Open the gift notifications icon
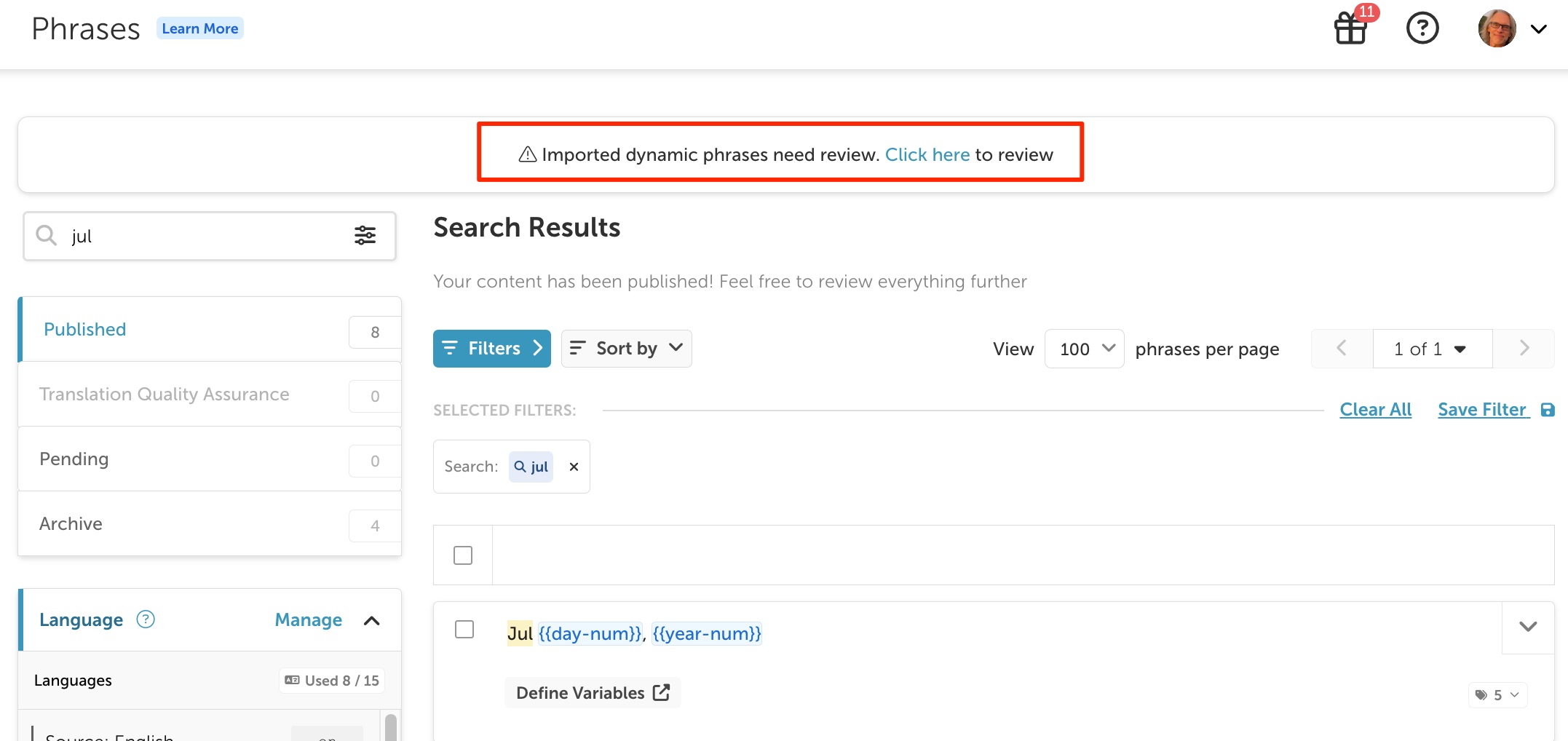Viewport: 1568px width, 741px height. tap(1351, 28)
